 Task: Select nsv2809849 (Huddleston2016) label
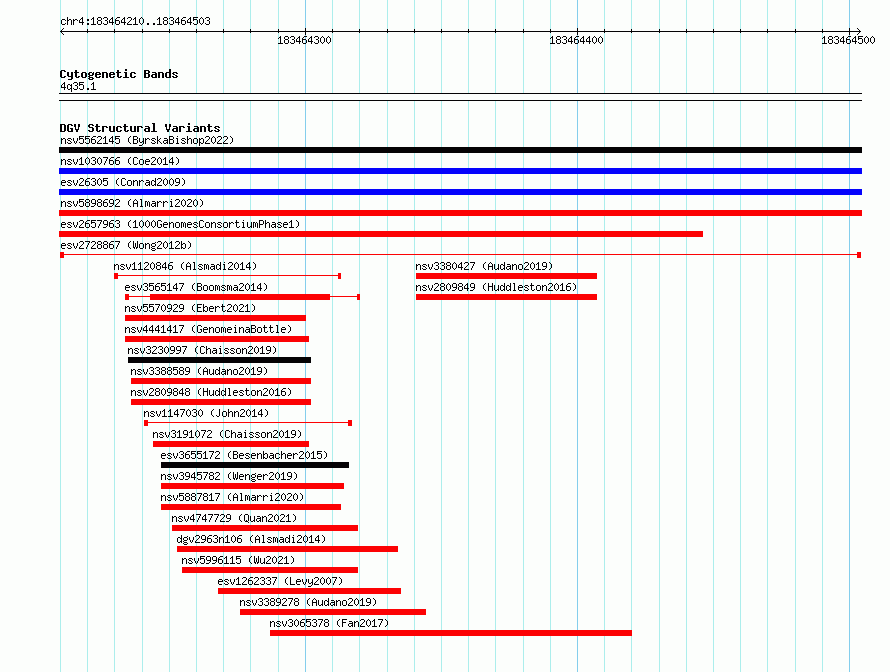point(496,287)
